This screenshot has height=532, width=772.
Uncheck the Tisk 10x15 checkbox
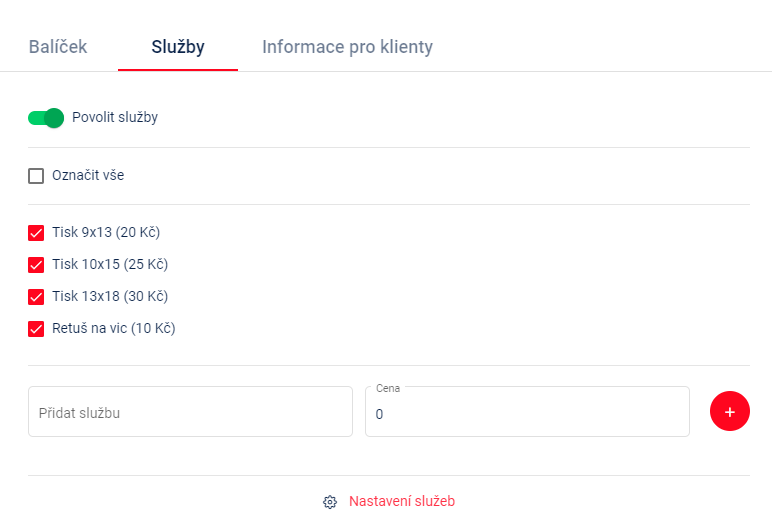(x=36, y=264)
